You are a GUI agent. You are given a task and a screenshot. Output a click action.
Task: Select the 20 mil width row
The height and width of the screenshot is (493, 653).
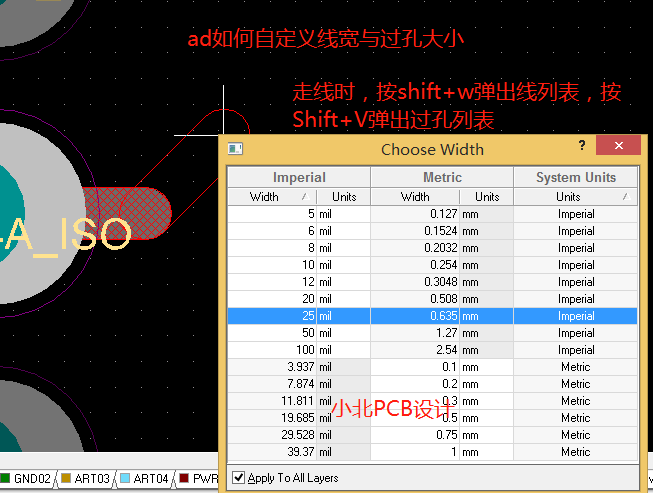tap(432, 299)
